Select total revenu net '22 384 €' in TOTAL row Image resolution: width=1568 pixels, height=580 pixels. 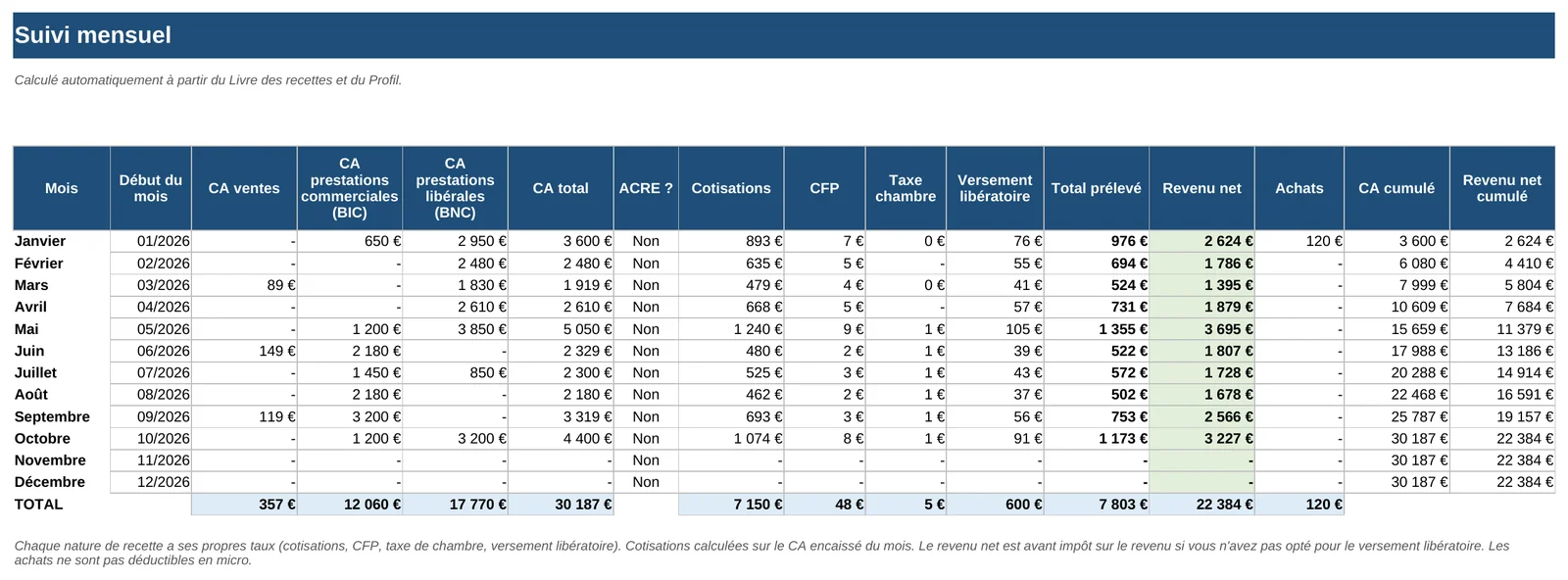point(1201,505)
